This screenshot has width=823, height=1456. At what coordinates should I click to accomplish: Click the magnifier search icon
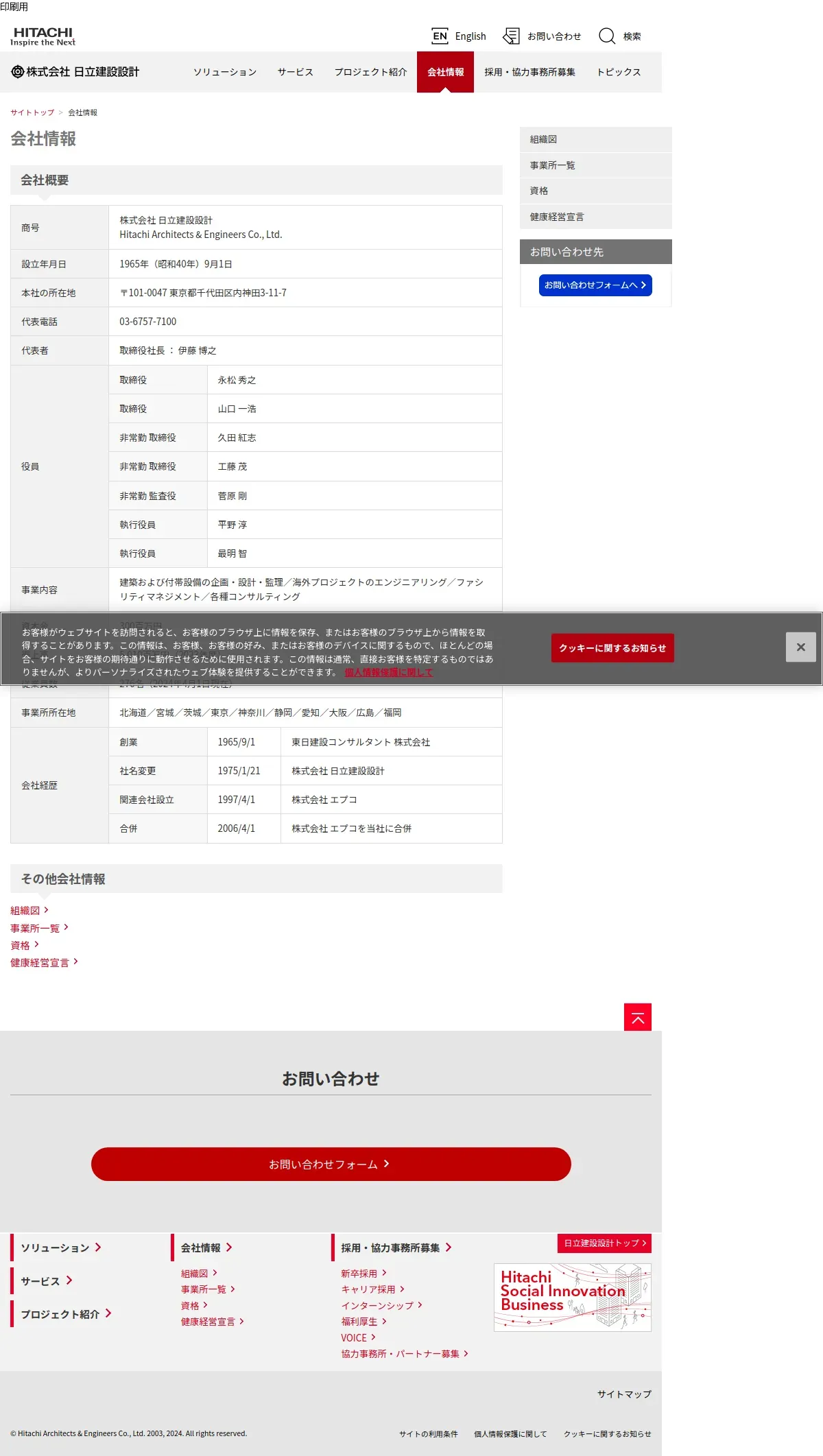tap(607, 36)
